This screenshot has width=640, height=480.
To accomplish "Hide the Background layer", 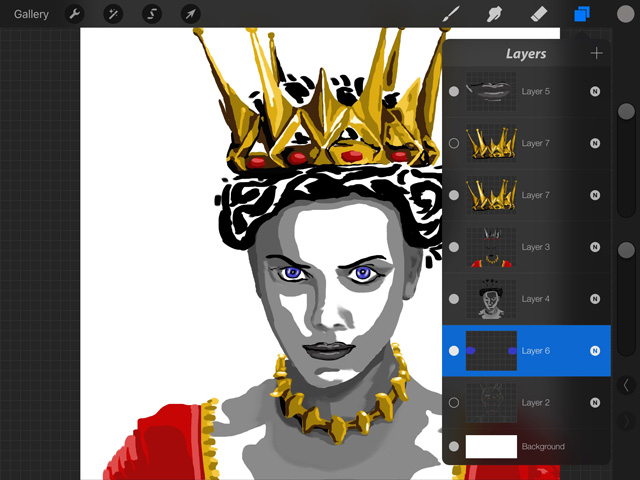I will point(454,446).
